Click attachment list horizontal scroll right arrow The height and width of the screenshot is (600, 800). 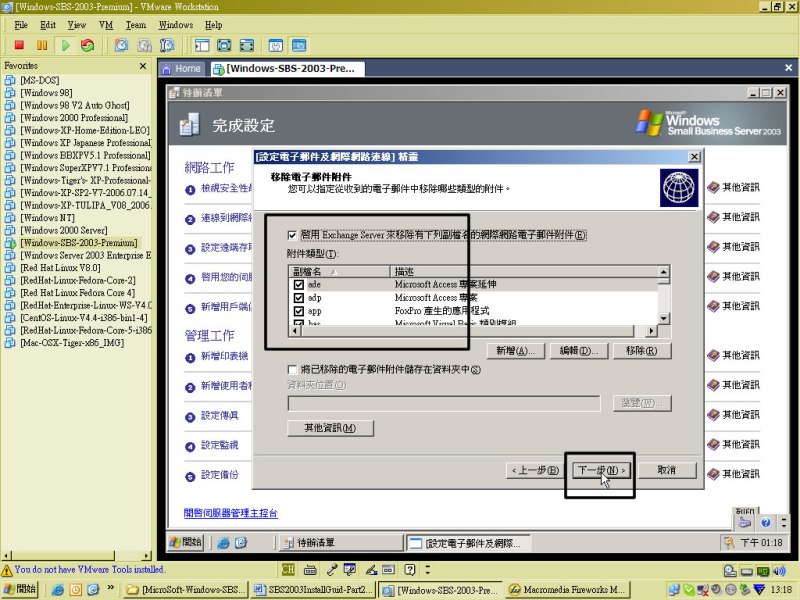click(651, 331)
